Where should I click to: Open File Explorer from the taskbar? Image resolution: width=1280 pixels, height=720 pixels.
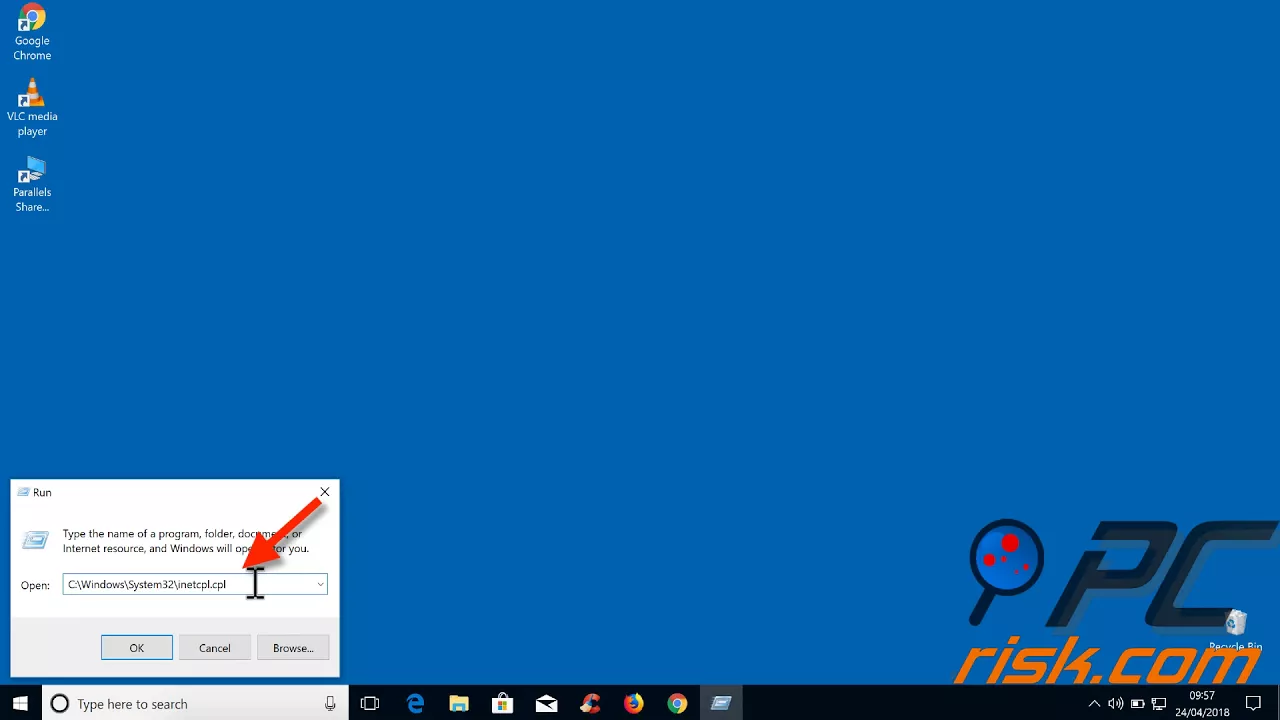tap(459, 704)
